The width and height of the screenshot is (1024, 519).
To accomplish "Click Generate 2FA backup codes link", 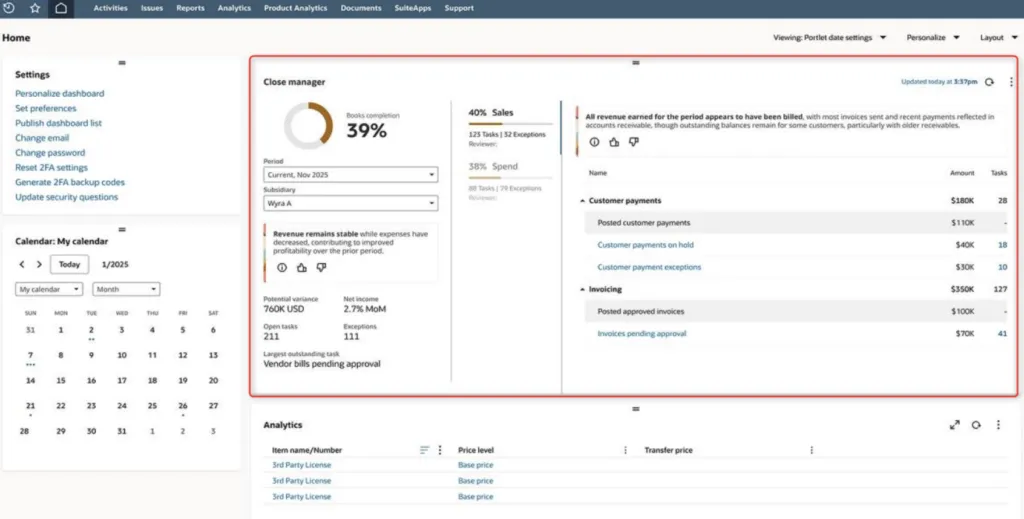I will click(70, 182).
